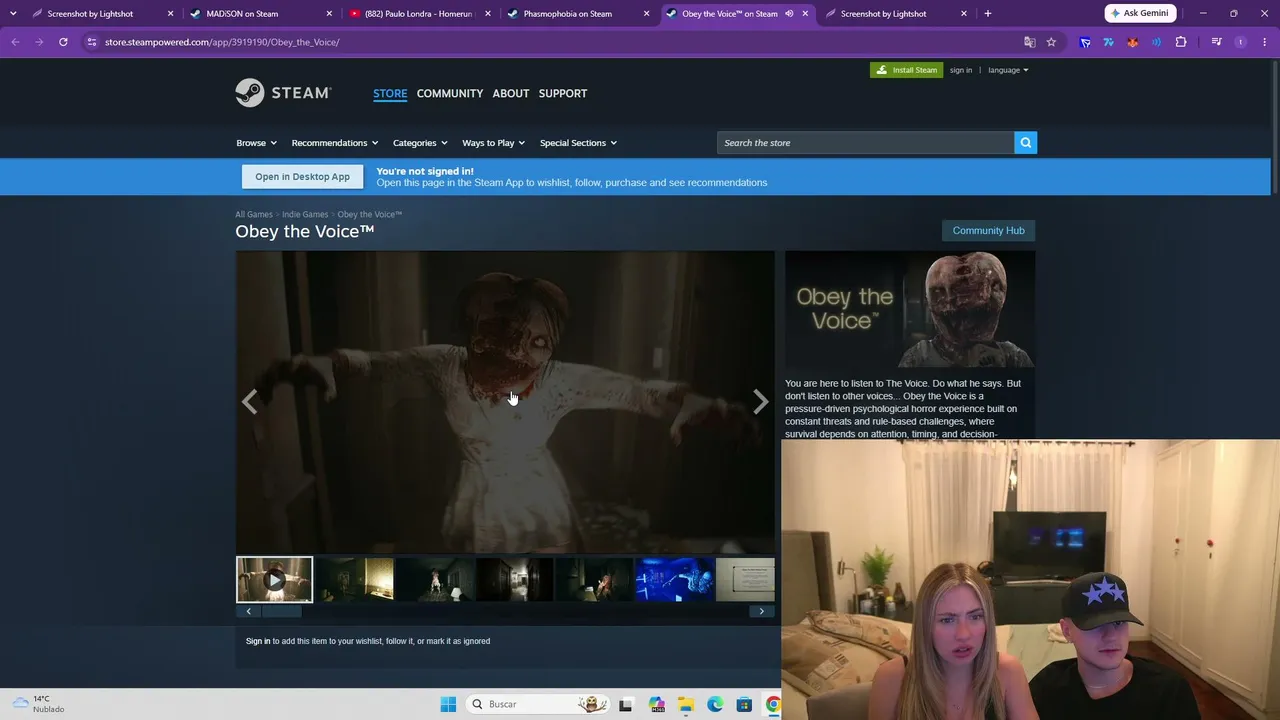Go to the STORE section
The height and width of the screenshot is (720, 1280).
390,93
